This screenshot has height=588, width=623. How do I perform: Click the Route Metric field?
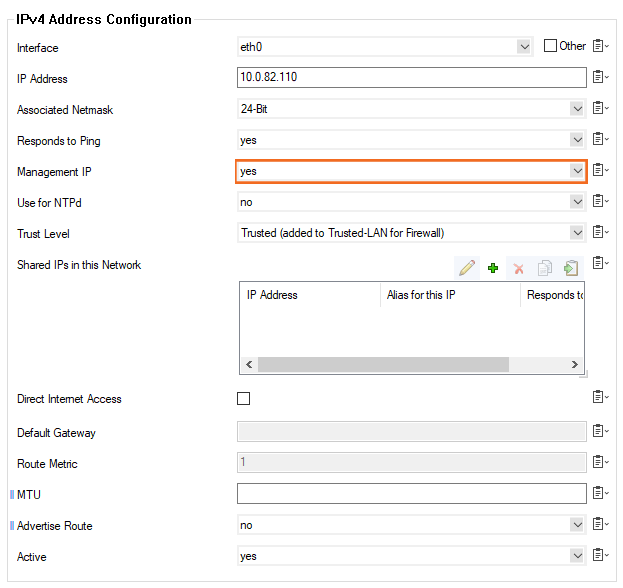click(x=412, y=462)
